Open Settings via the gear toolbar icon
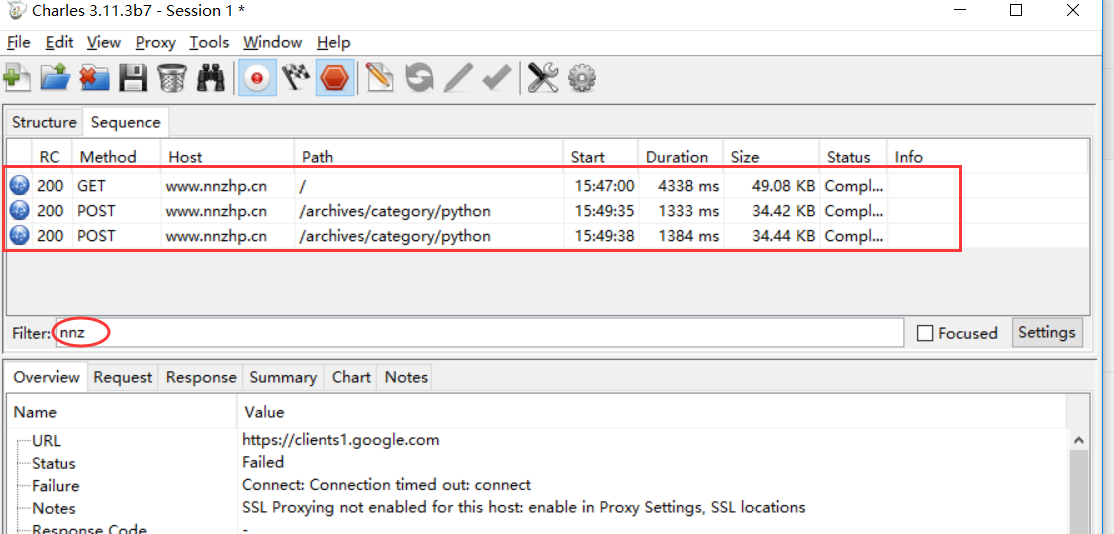The height and width of the screenshot is (534, 1114). [583, 77]
